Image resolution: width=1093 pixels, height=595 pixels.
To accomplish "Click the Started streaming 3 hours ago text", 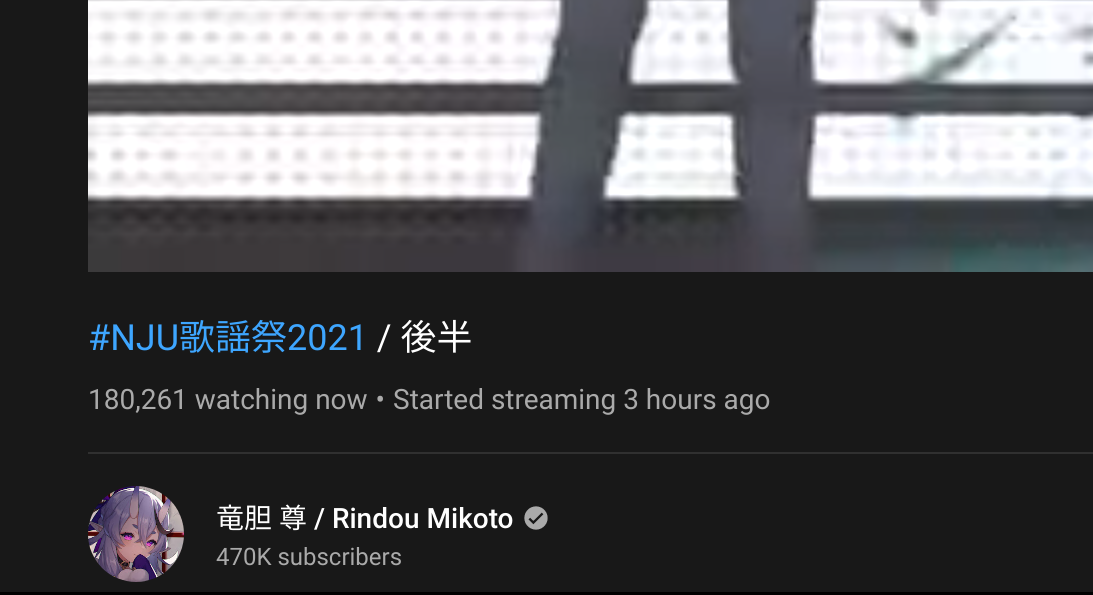I will click(x=581, y=400).
